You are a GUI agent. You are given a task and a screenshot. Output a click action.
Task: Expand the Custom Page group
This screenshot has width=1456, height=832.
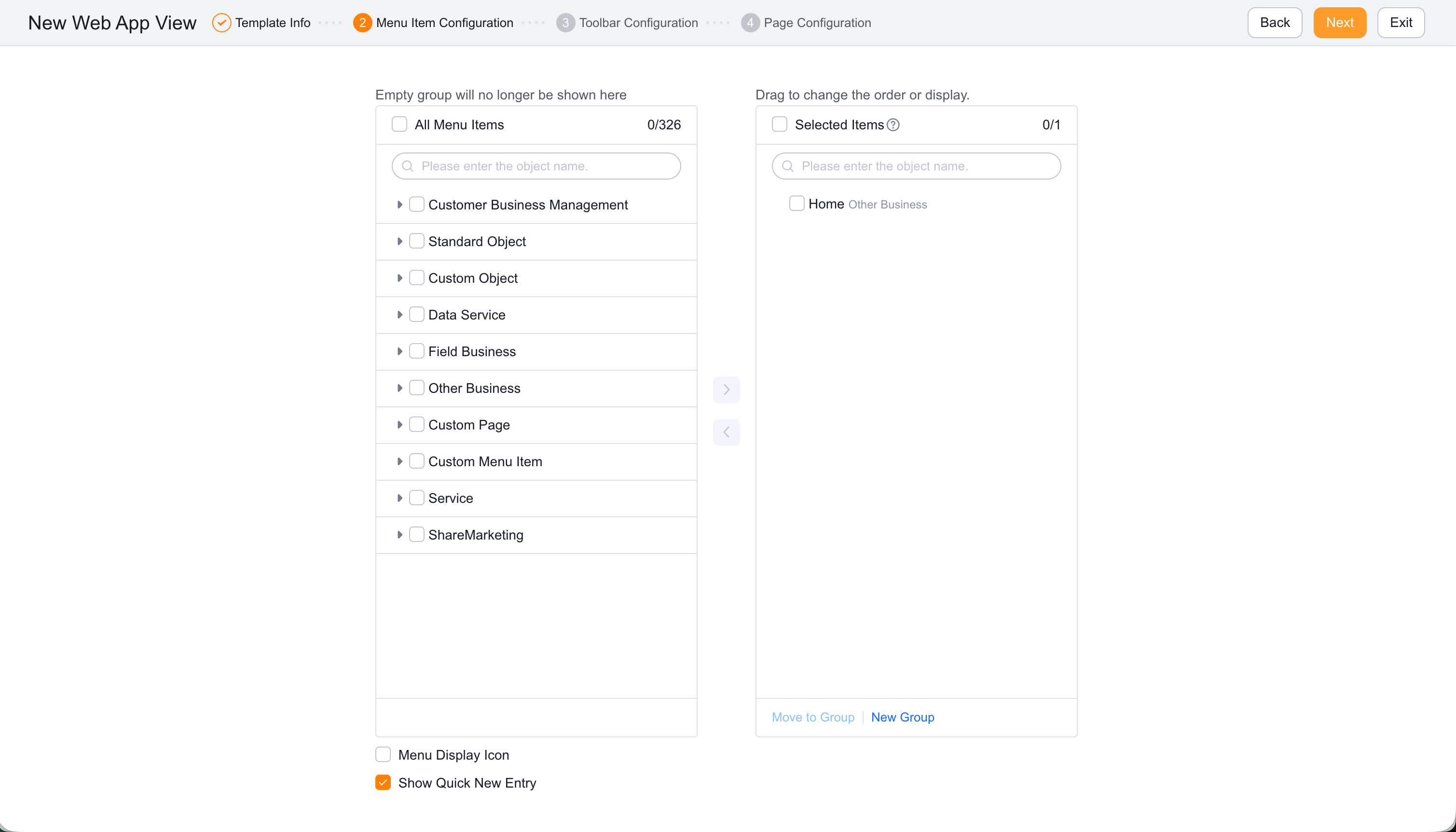point(399,425)
